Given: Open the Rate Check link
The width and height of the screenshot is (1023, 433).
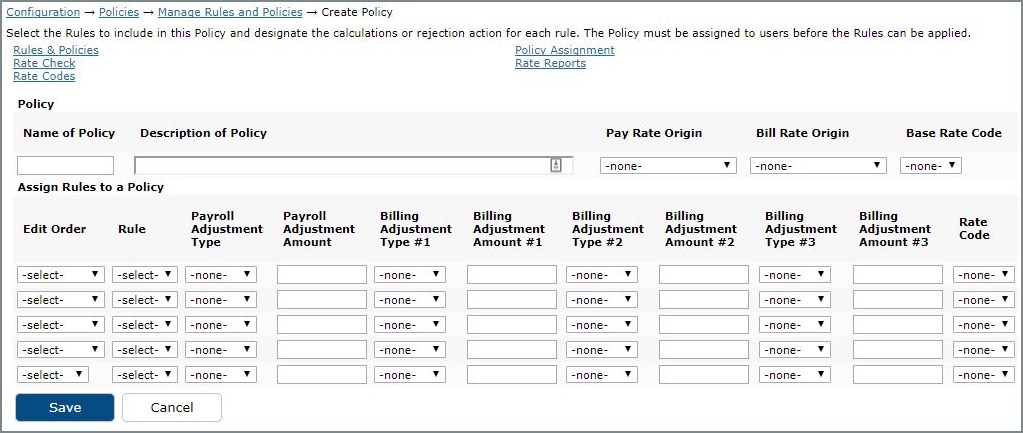Looking at the screenshot, I should [x=44, y=63].
